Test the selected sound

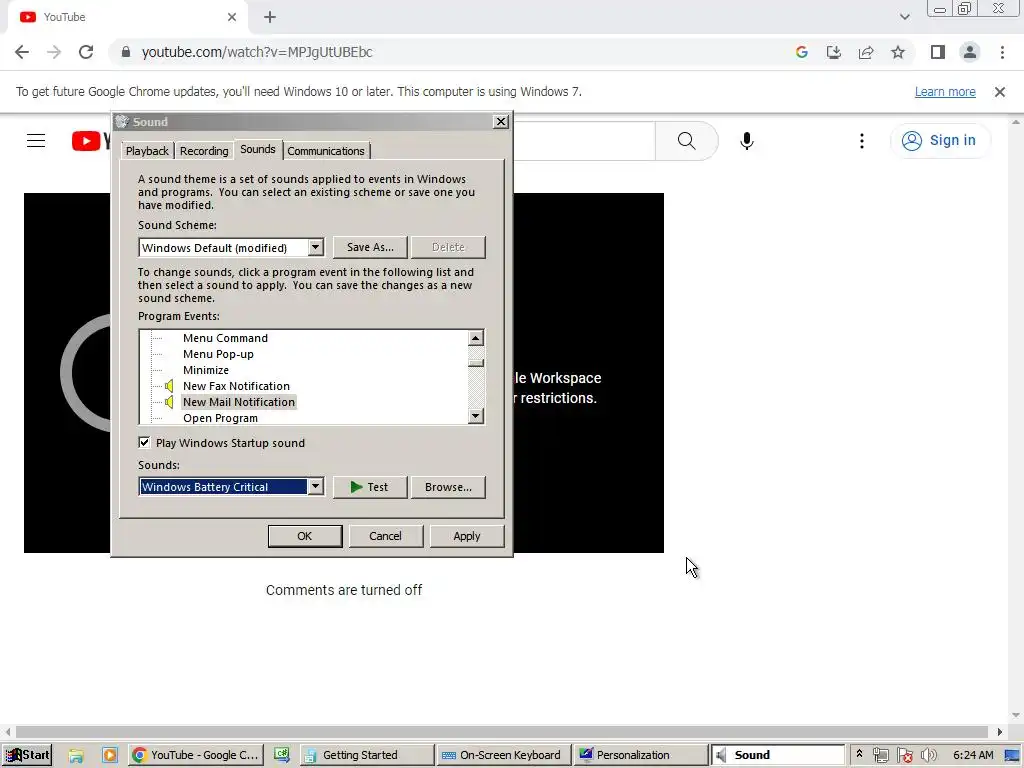click(370, 487)
